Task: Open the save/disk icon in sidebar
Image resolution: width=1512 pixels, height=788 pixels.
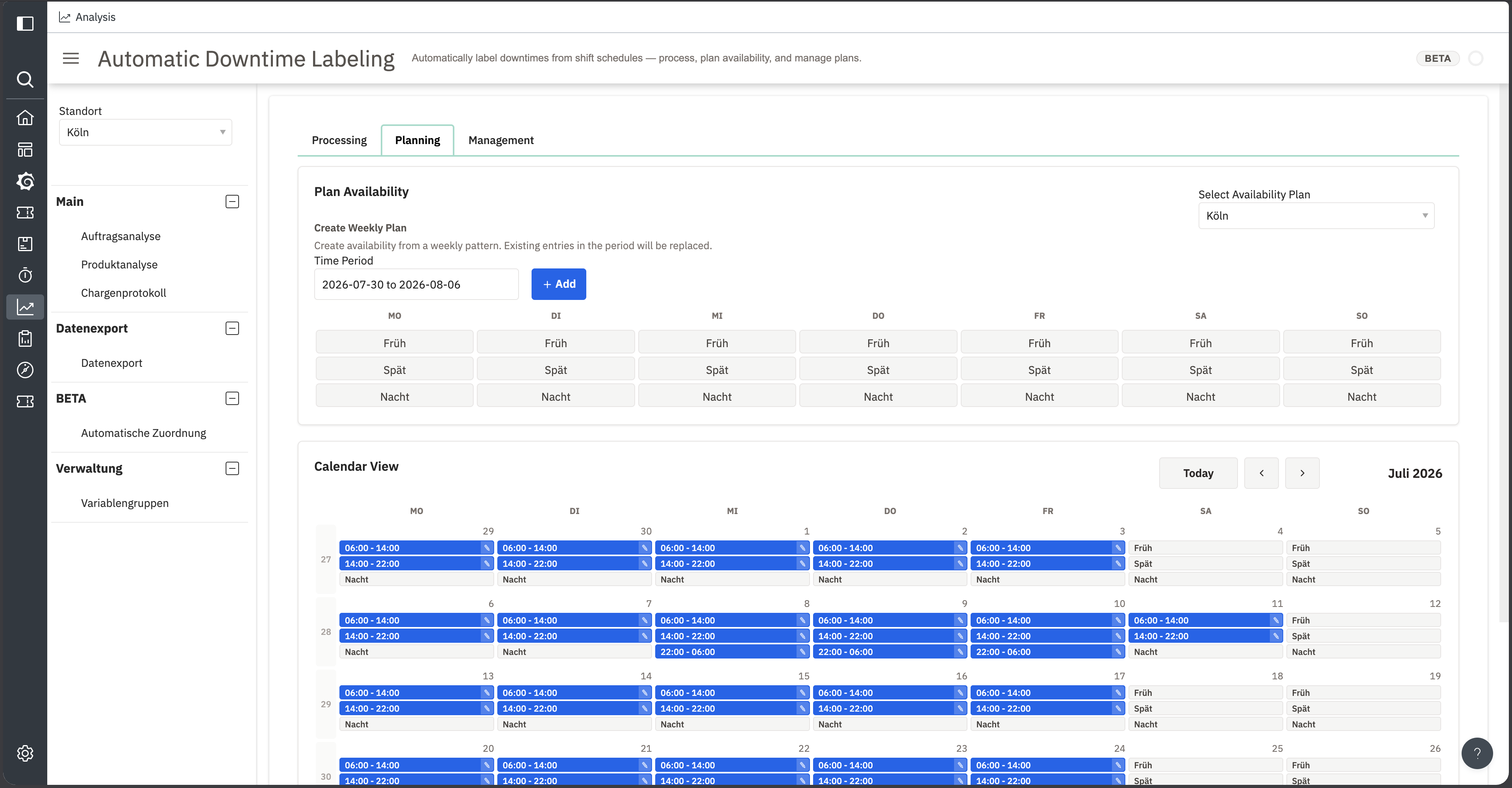Action: click(x=25, y=244)
